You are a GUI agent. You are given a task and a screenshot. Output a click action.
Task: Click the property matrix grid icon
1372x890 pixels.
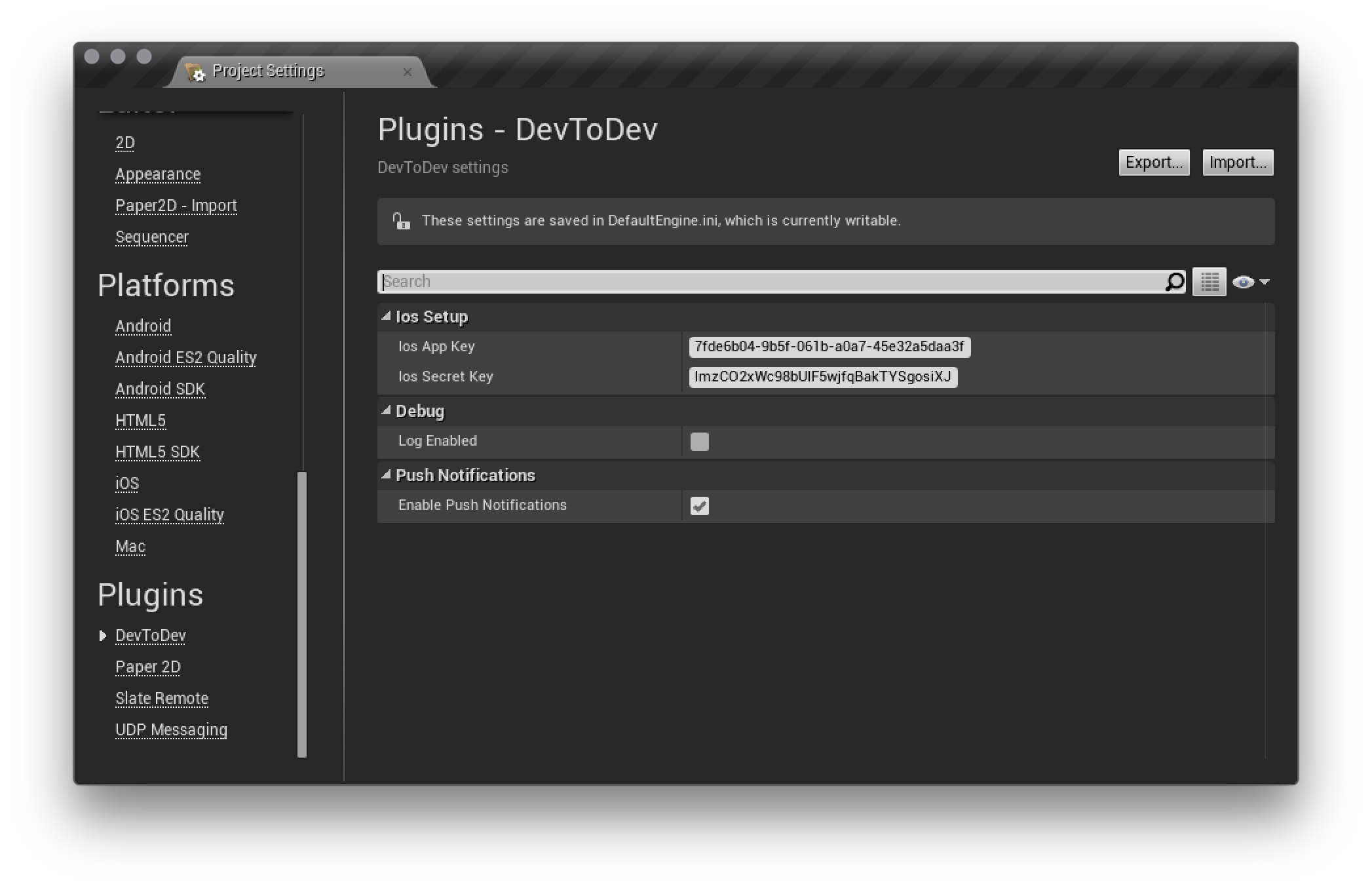1209,282
